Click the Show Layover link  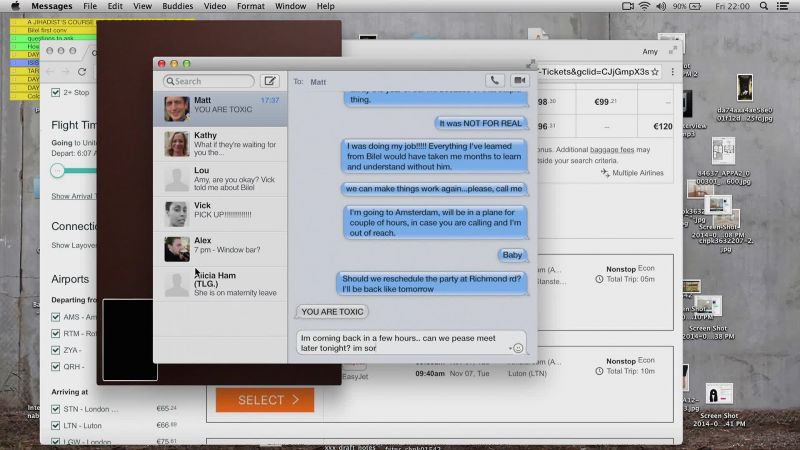[74, 245]
